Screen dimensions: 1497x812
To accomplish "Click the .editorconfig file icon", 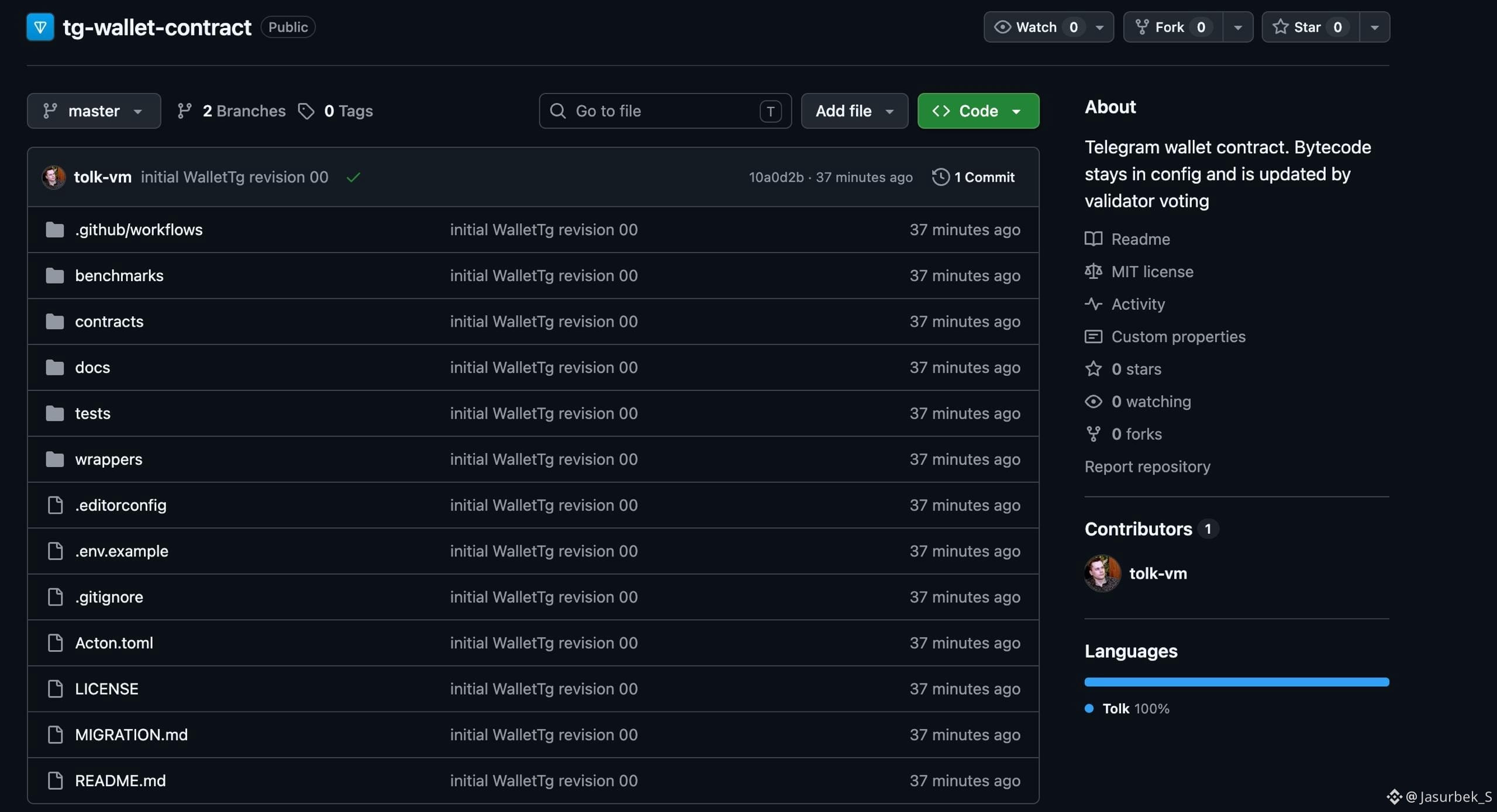I will click(x=55, y=505).
